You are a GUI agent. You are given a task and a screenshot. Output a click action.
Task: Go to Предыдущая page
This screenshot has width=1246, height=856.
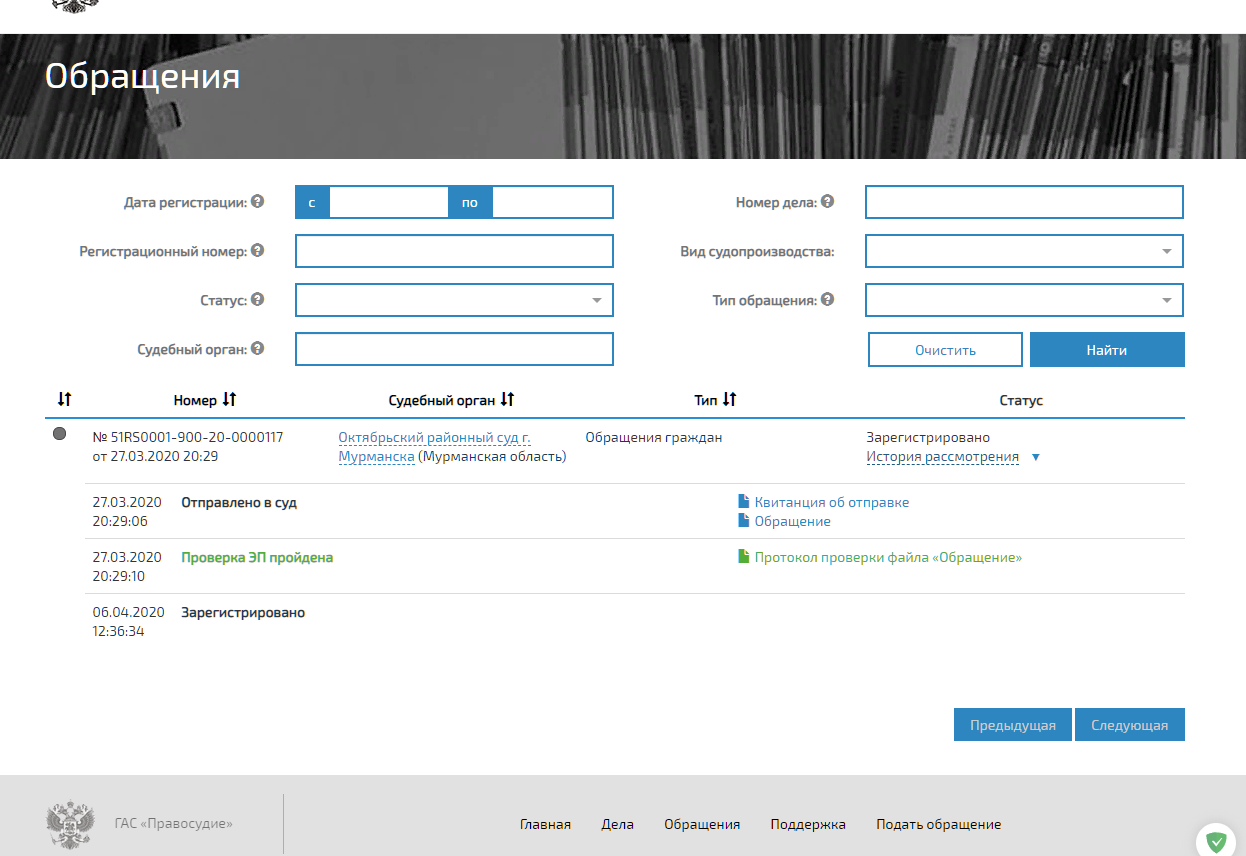1012,725
